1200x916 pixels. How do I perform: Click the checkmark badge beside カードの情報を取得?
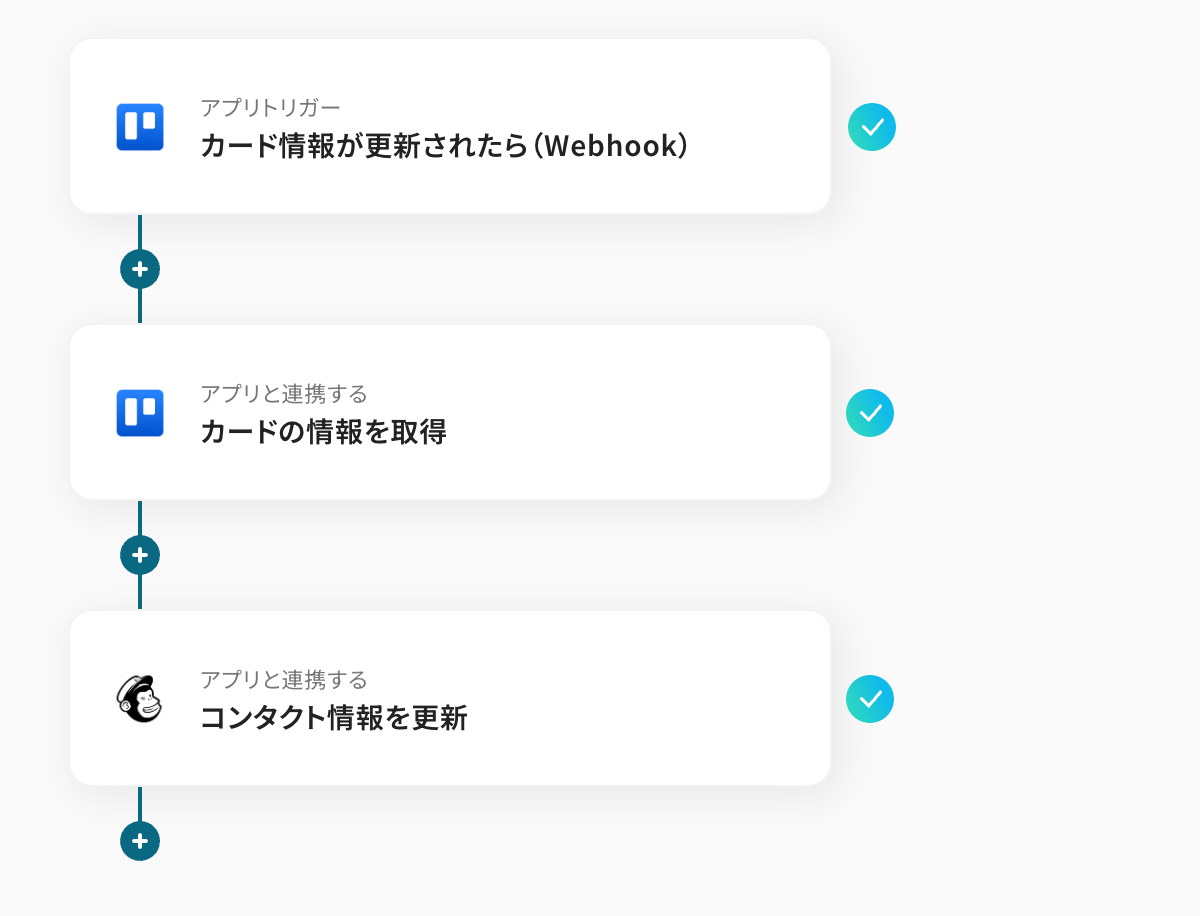pyautogui.click(x=870, y=413)
